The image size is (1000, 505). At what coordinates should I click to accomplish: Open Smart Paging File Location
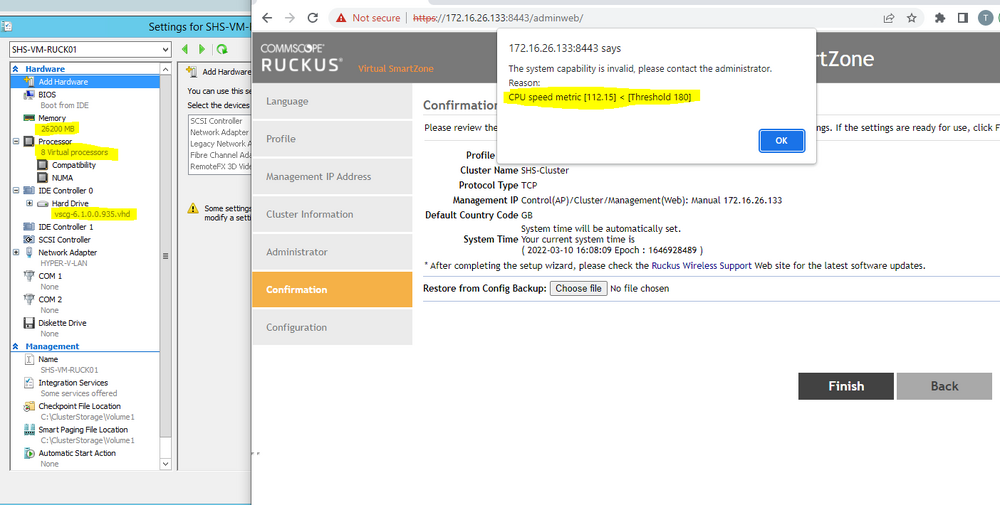[83, 430]
